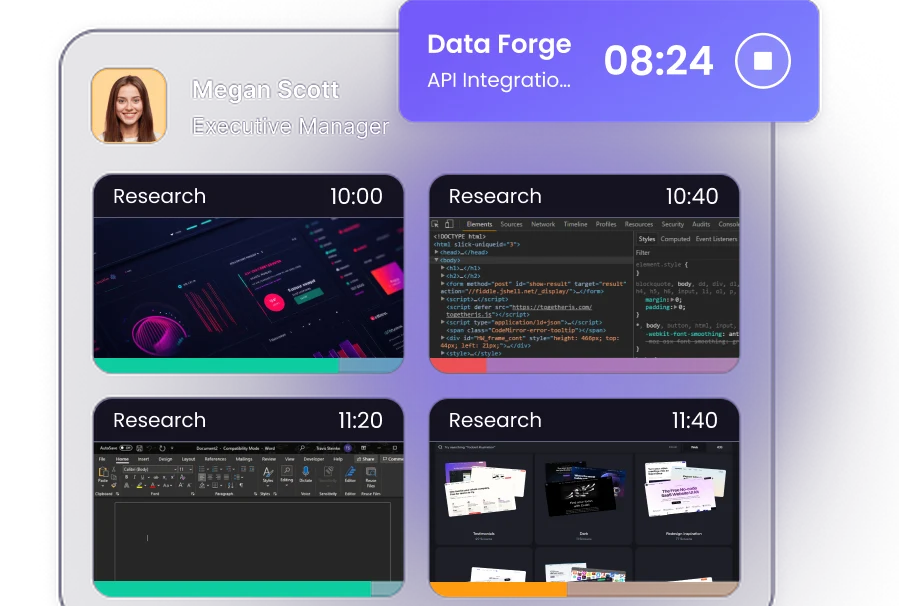Screen dimensions: 899x606
Task: Expand the head node in DOM tree
Action: [x=436, y=252]
